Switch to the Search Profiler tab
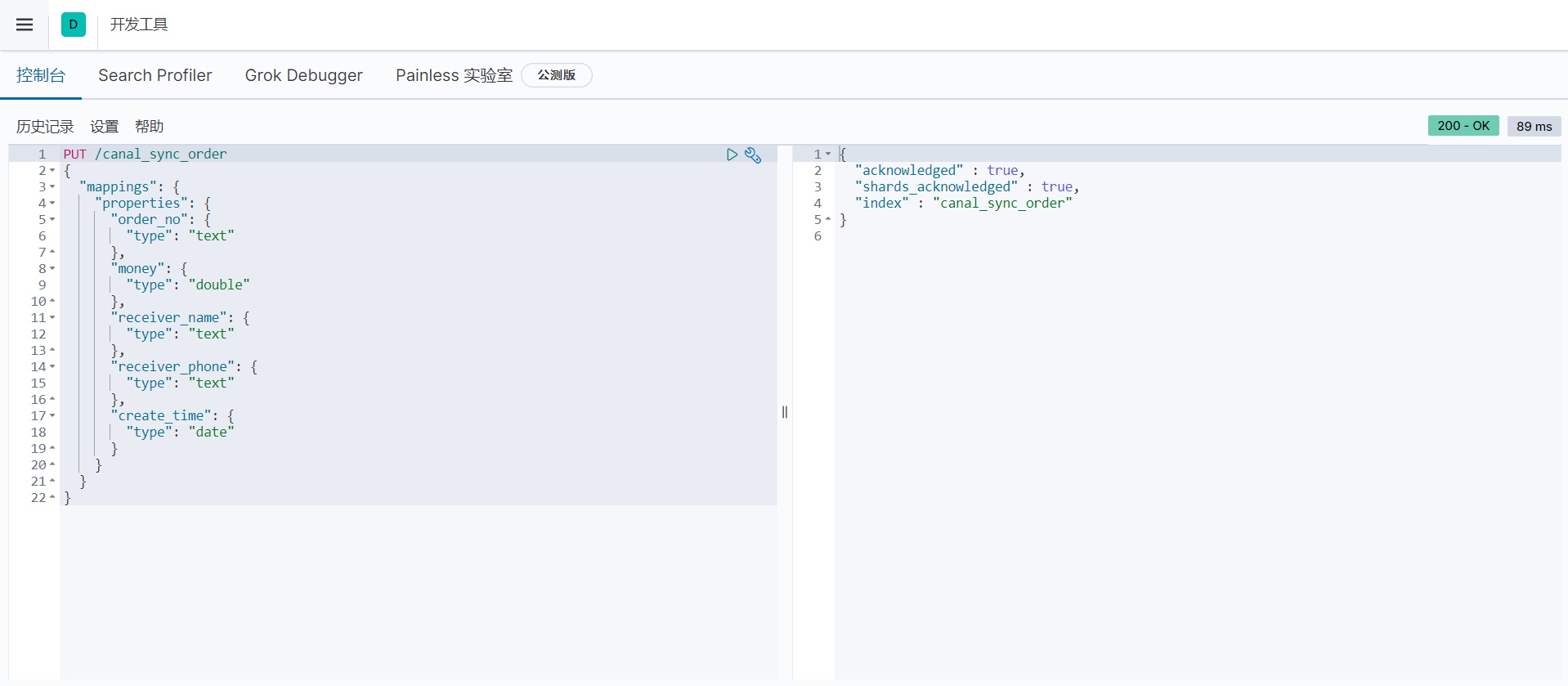The image size is (1568, 686). tap(155, 75)
